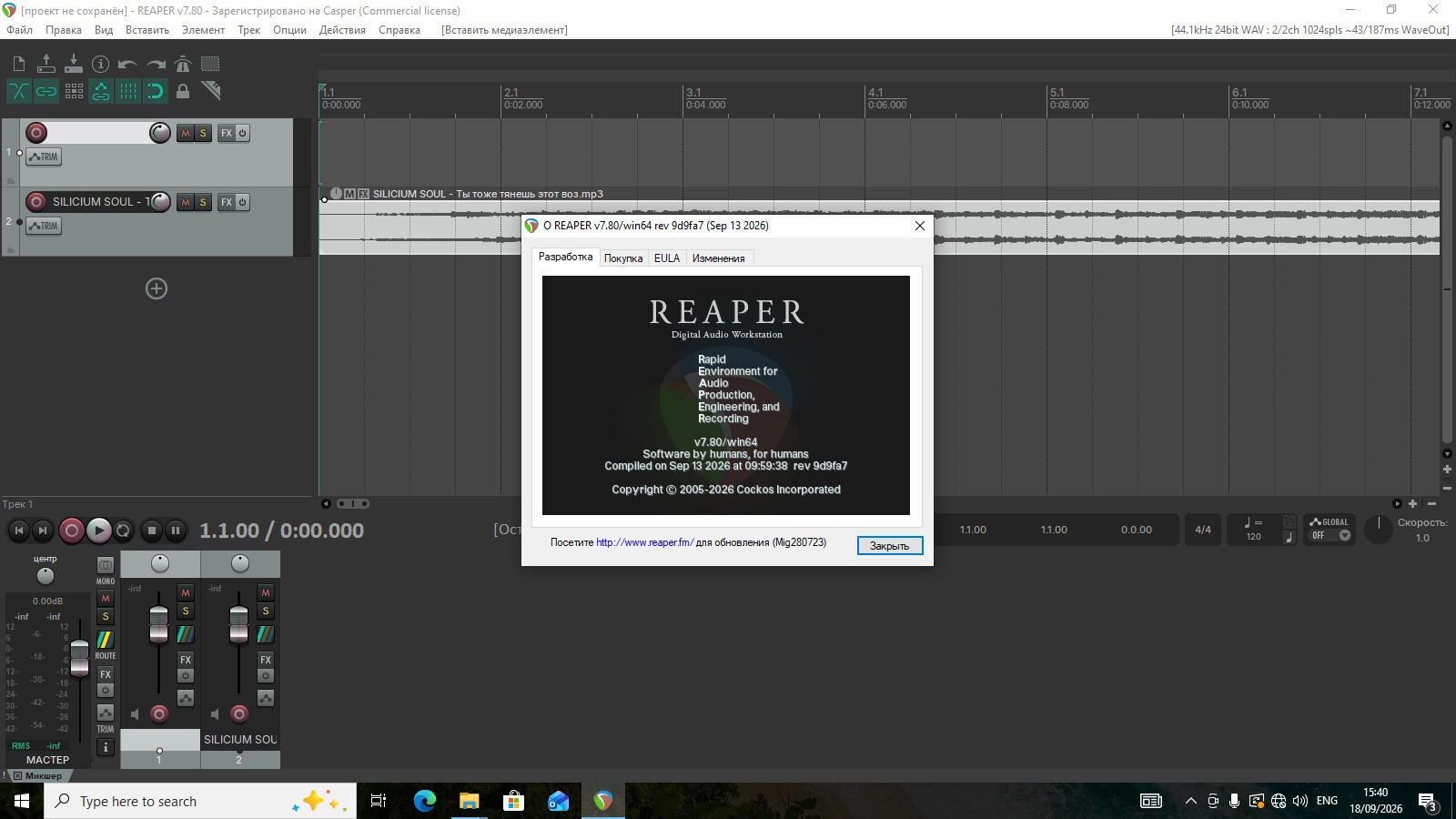Click the project settings info icon
The image size is (1456, 819).
tap(101, 64)
